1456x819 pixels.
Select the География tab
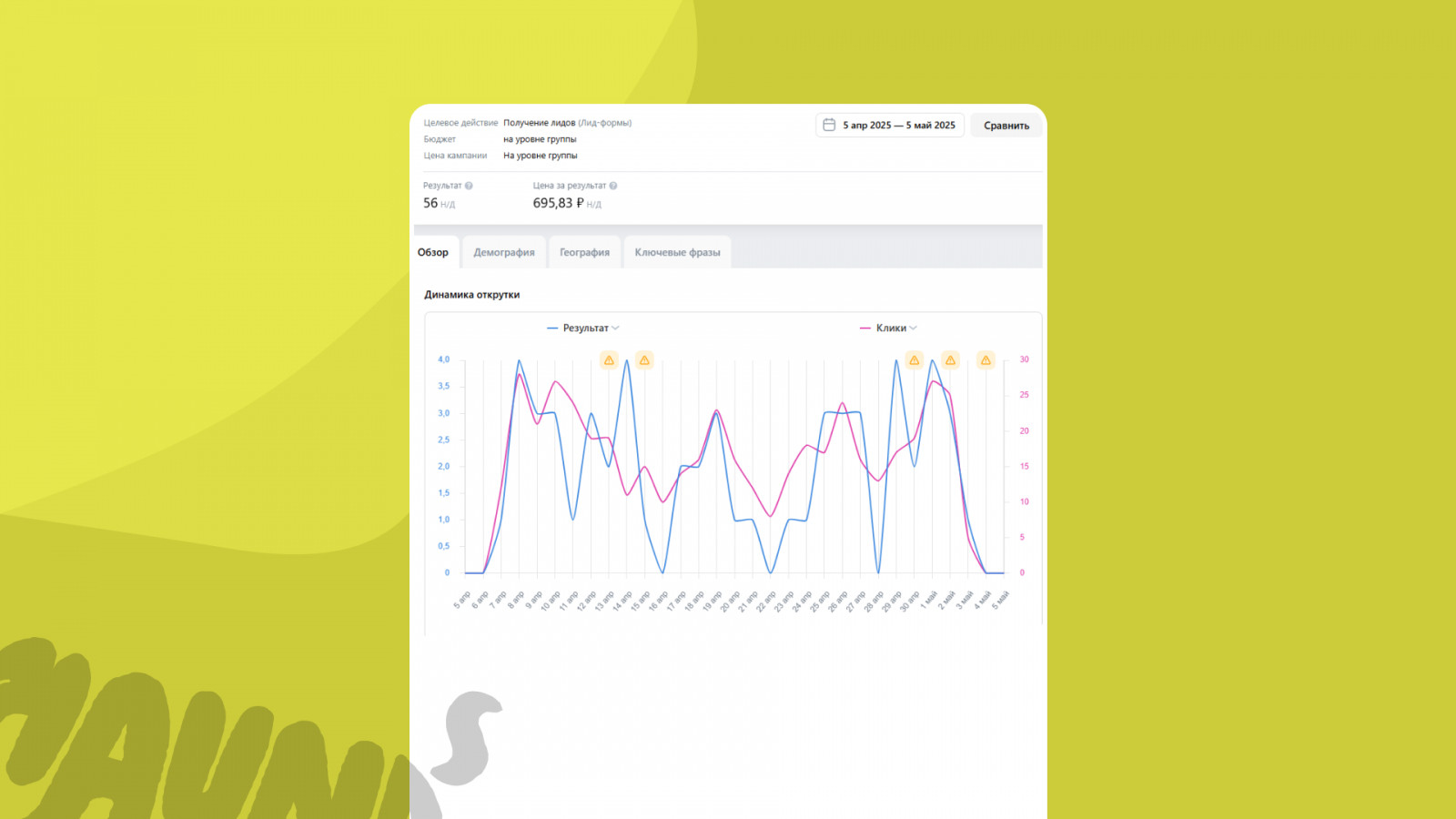point(584,252)
